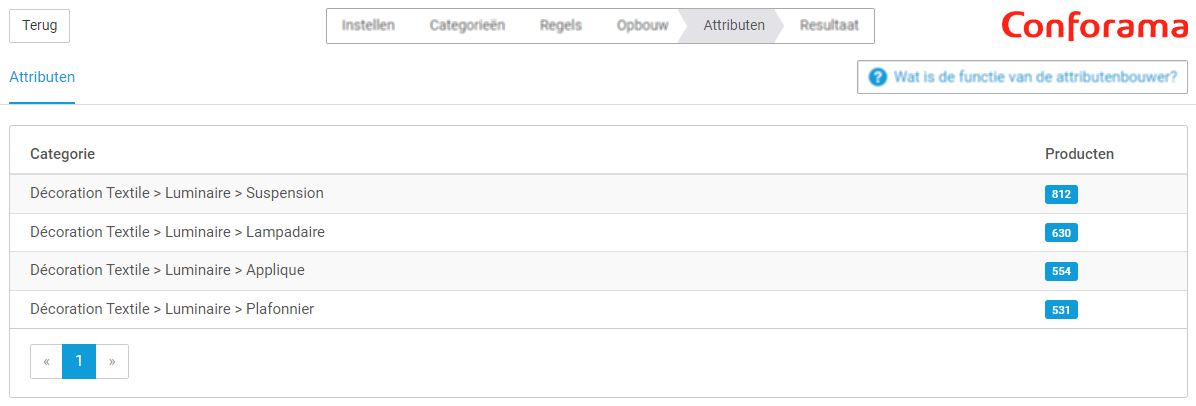Switch to the Instellen step
Image resolution: width=1196 pixels, height=406 pixels.
pyautogui.click(x=368, y=25)
